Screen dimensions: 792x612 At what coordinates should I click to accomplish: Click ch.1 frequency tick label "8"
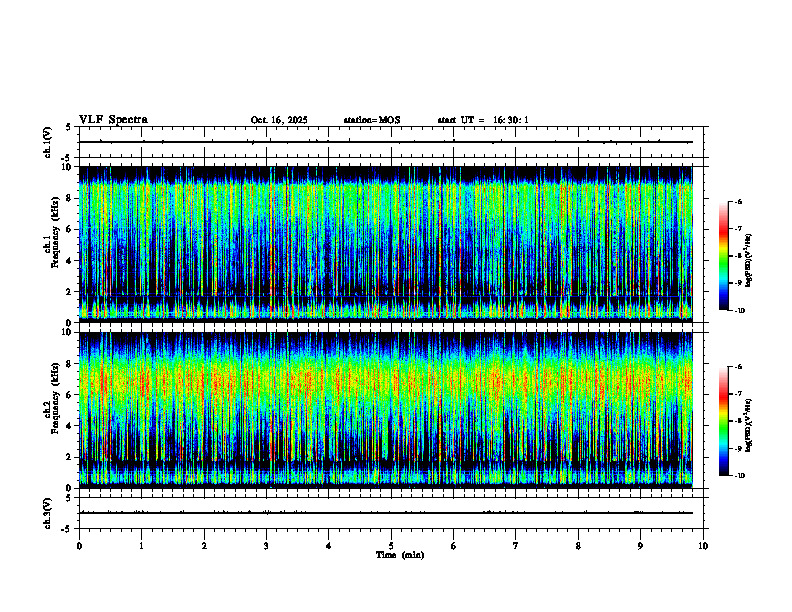[x=70, y=198]
